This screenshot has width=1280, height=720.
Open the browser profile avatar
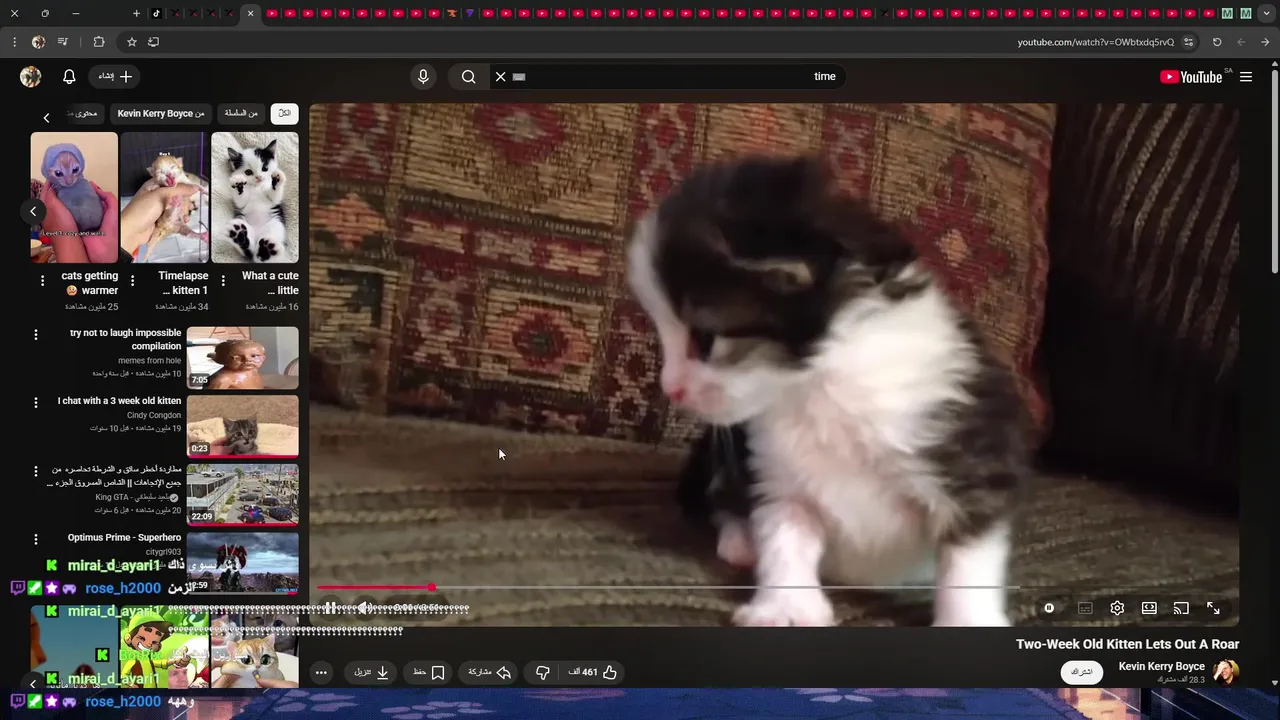pyautogui.click(x=38, y=42)
